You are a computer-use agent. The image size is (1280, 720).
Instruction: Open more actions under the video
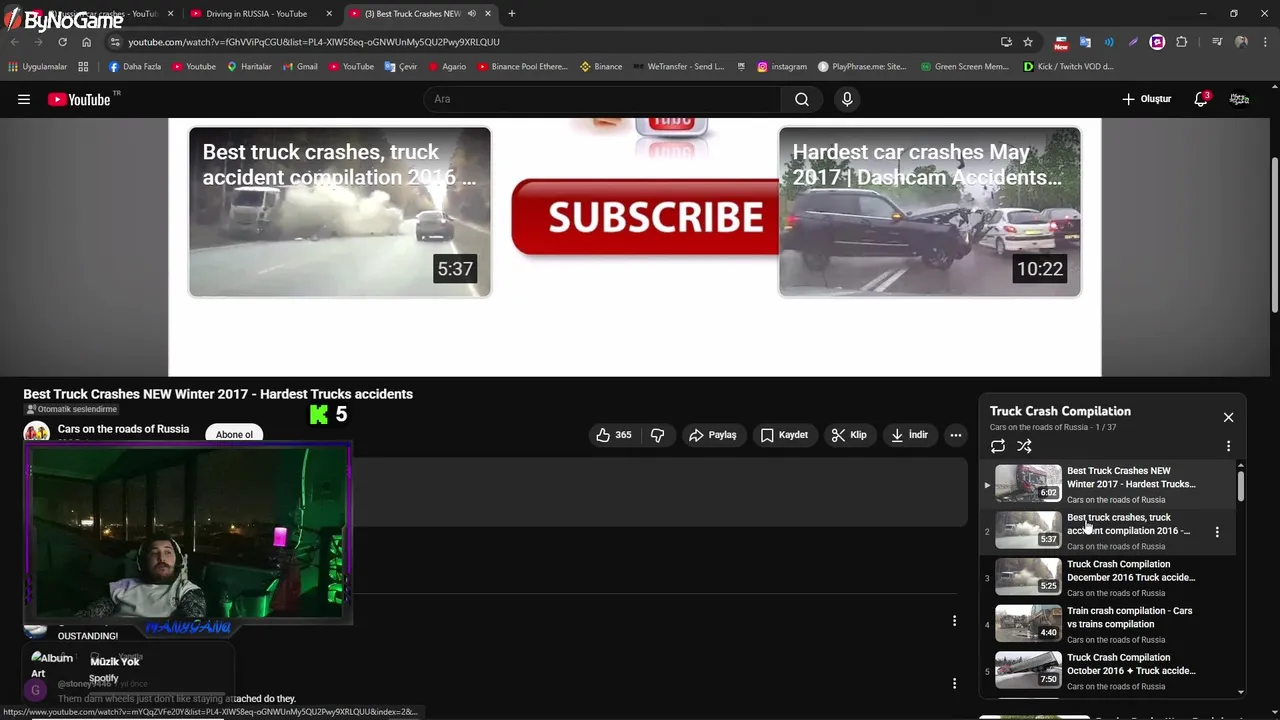[x=956, y=435]
